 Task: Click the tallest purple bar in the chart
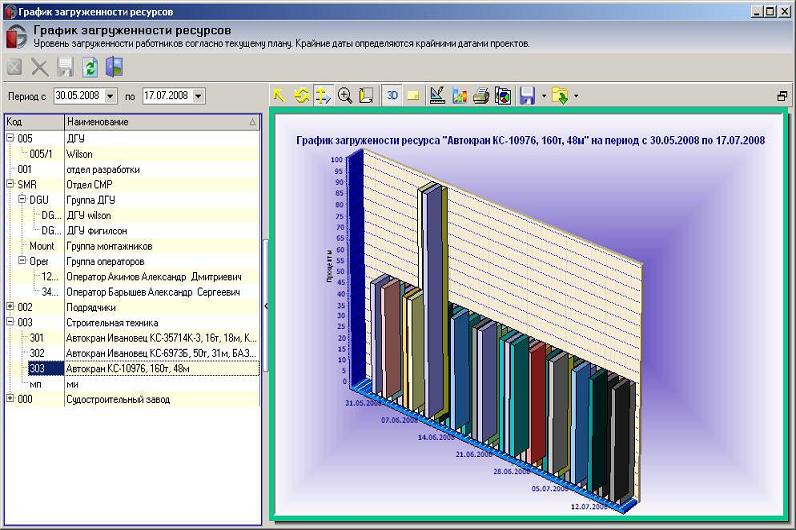point(433,300)
